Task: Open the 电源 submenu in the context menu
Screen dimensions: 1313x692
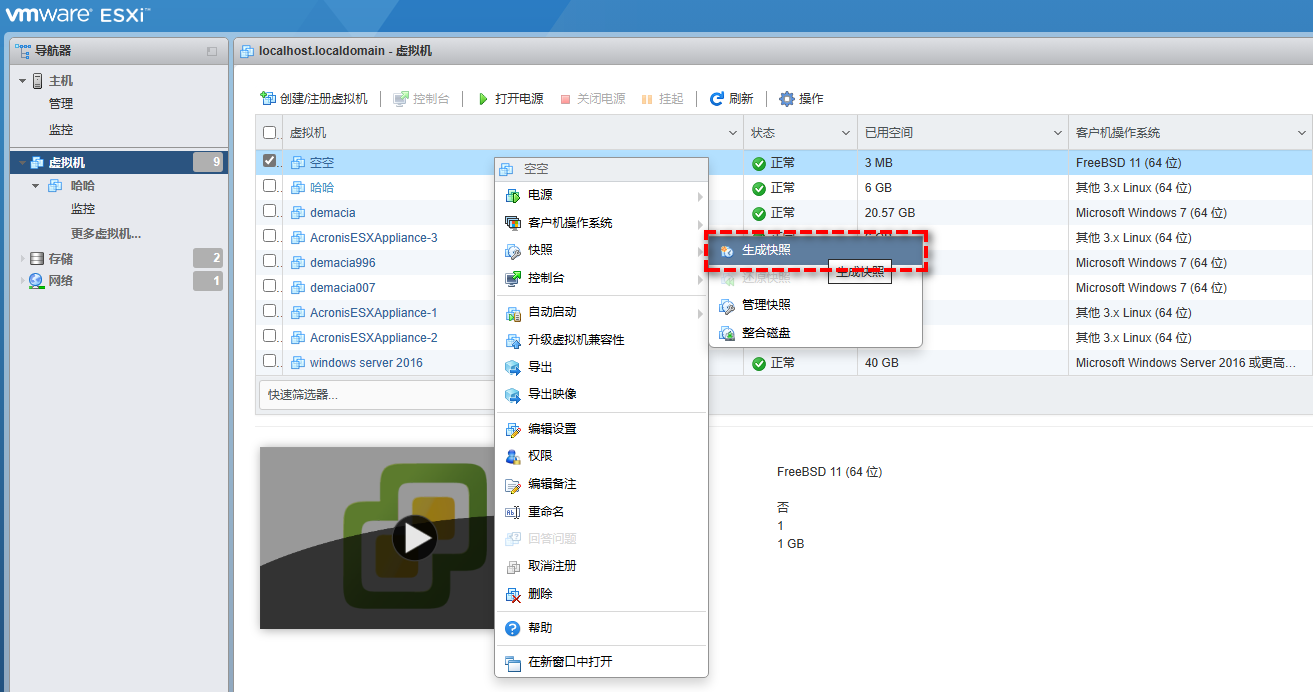Action: 601,195
